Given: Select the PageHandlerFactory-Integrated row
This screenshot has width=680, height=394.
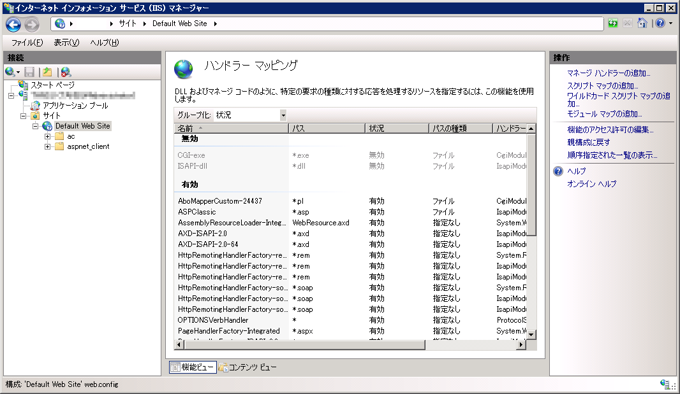Looking at the screenshot, I should 350,331.
